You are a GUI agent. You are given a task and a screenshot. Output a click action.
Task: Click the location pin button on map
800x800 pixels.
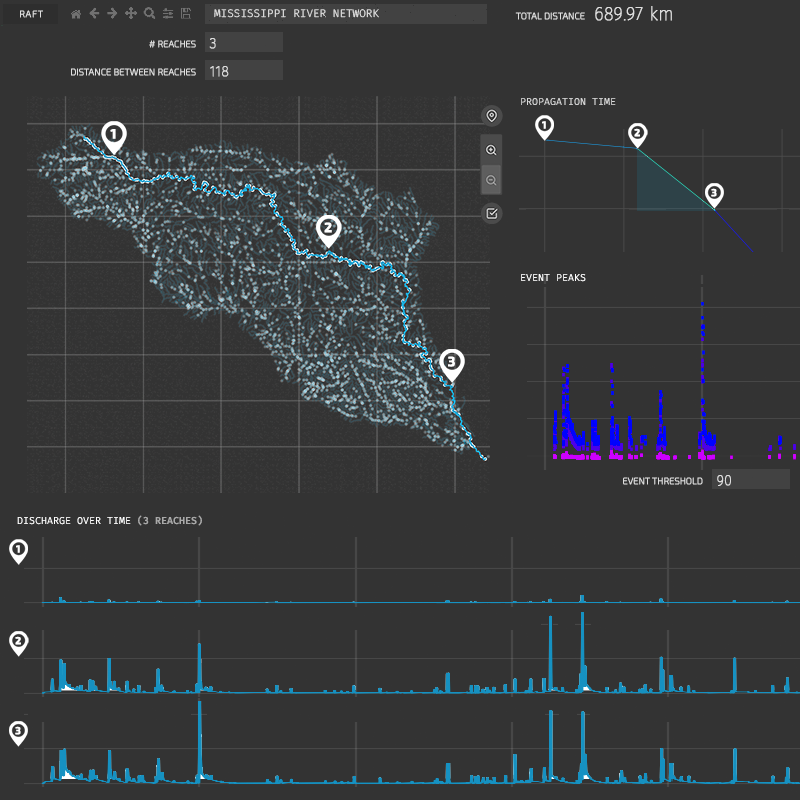click(x=491, y=117)
